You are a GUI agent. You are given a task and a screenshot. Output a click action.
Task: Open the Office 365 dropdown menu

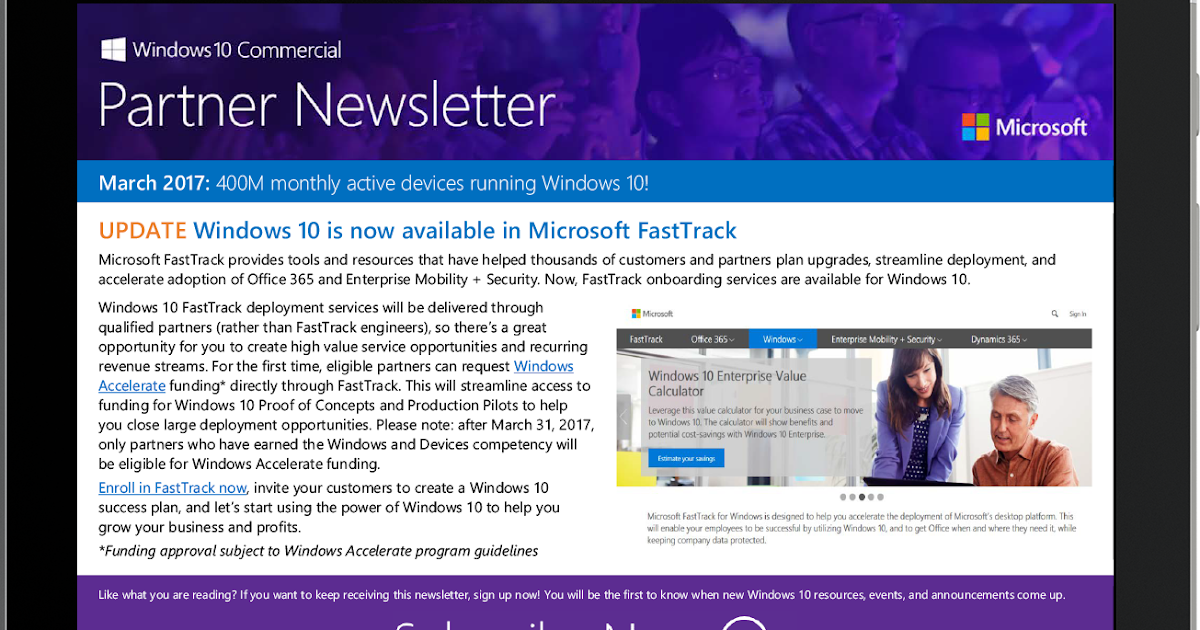pos(712,339)
